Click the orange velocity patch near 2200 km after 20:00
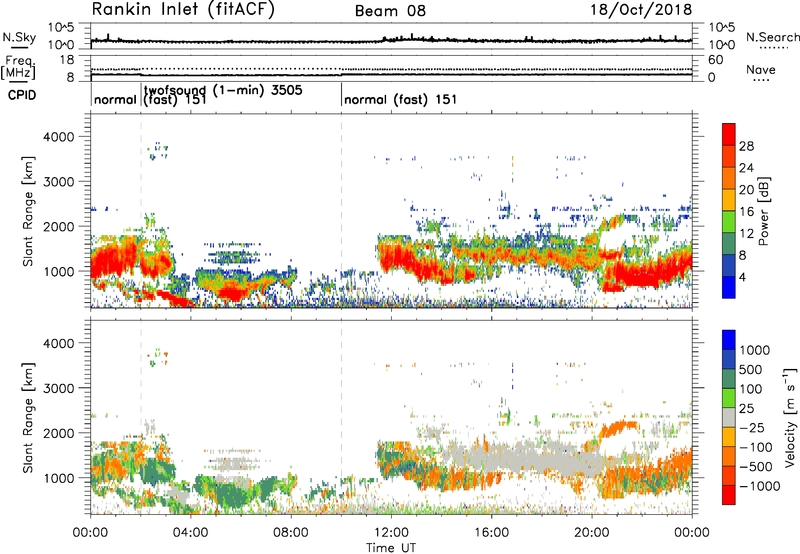The height and width of the screenshot is (554, 800). [617, 430]
